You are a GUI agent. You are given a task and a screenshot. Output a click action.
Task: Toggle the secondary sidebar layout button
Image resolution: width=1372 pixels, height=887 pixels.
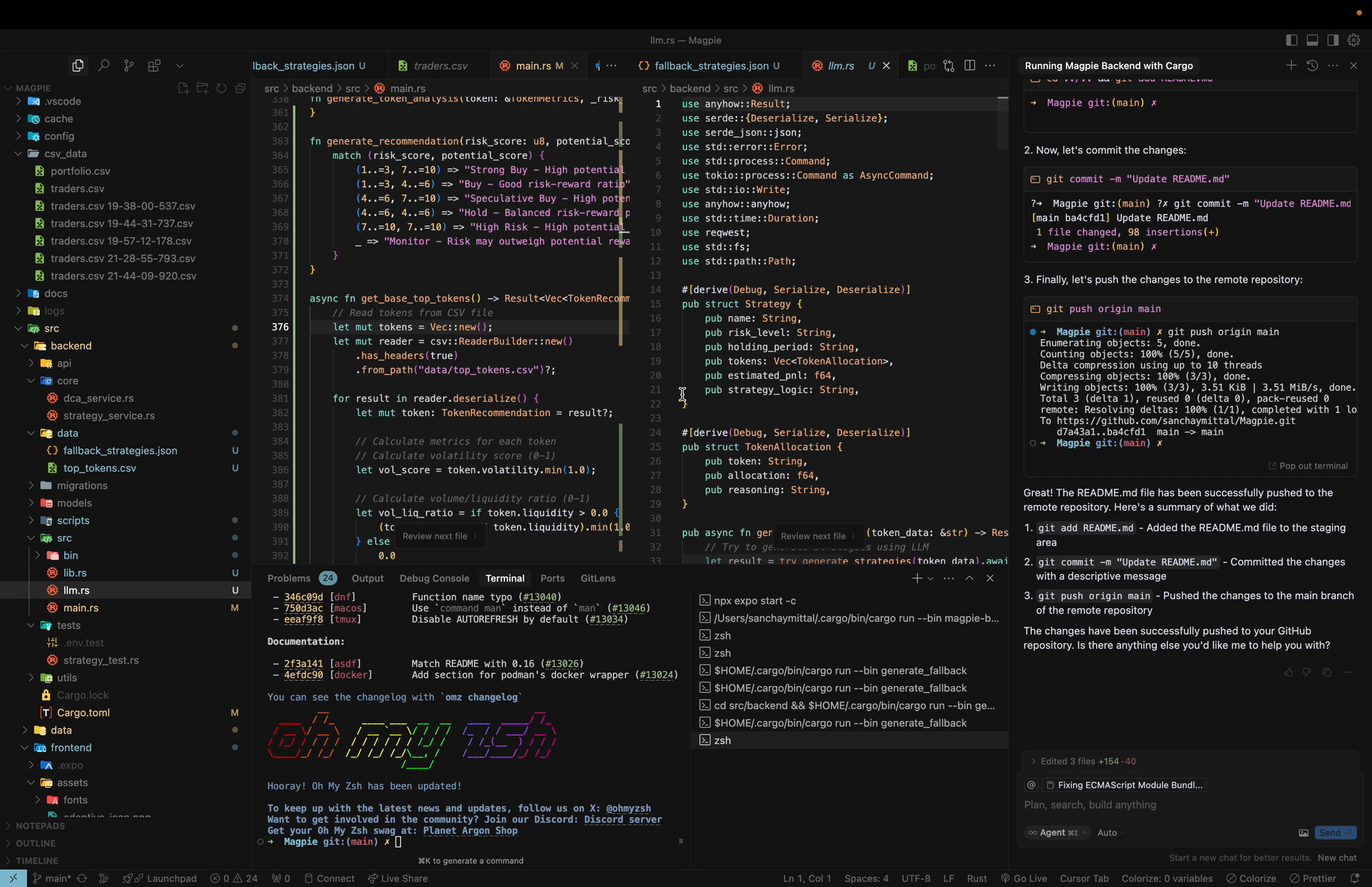1333,40
